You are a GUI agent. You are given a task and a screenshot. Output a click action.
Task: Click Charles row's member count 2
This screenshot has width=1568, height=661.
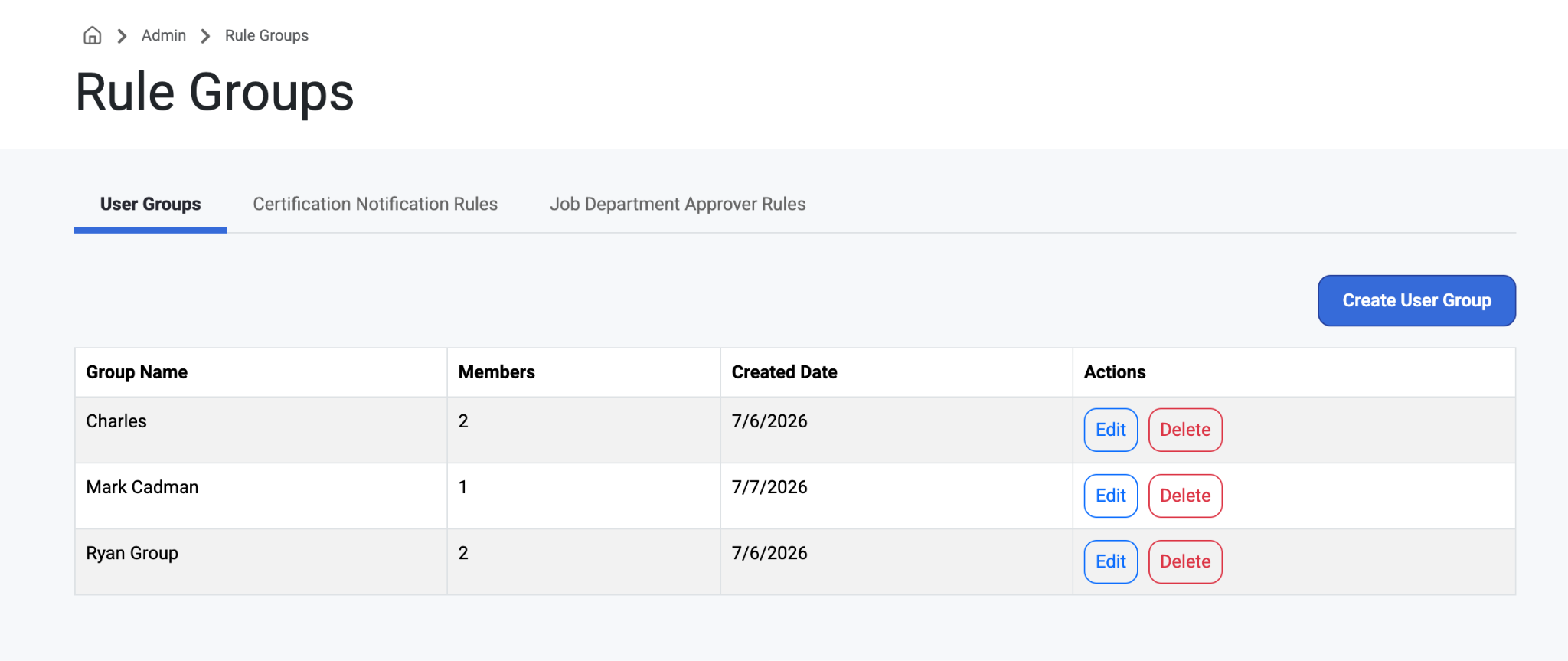coord(463,421)
